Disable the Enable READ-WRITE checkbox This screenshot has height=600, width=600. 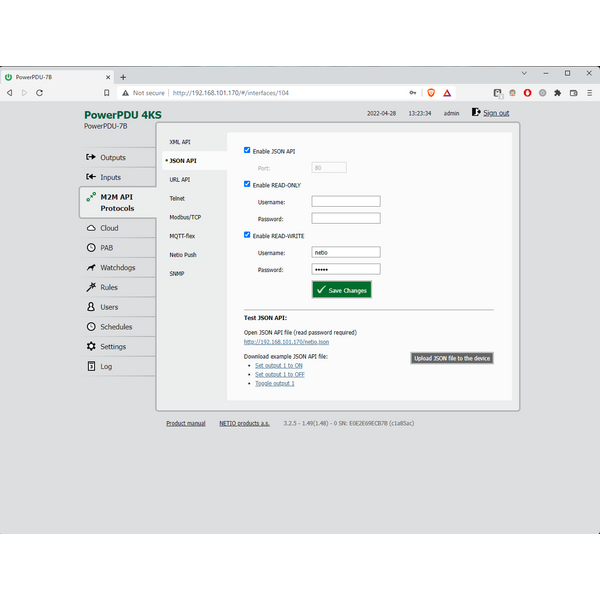(x=247, y=235)
